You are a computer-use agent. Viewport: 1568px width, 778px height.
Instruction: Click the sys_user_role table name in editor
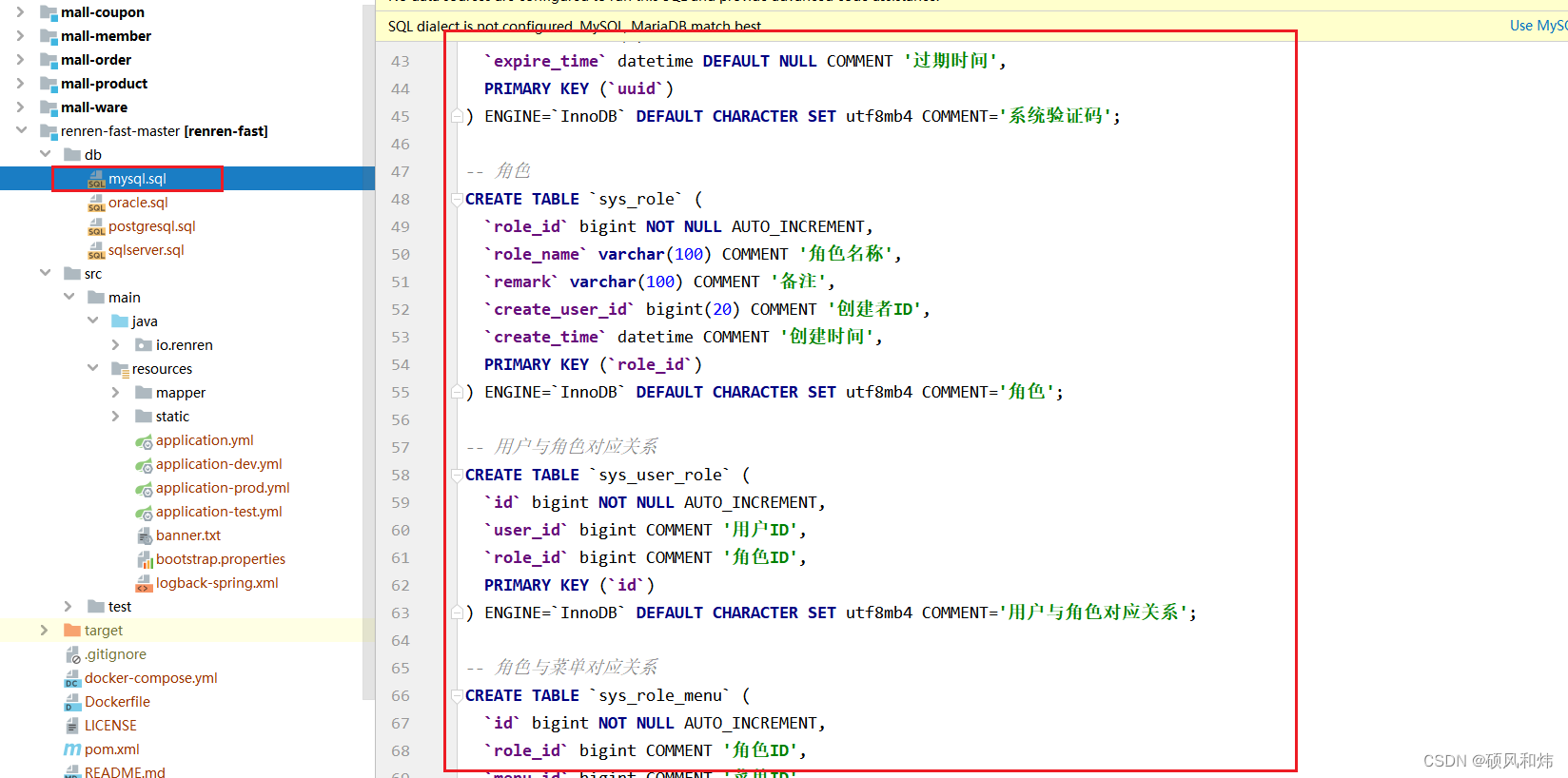tap(660, 476)
